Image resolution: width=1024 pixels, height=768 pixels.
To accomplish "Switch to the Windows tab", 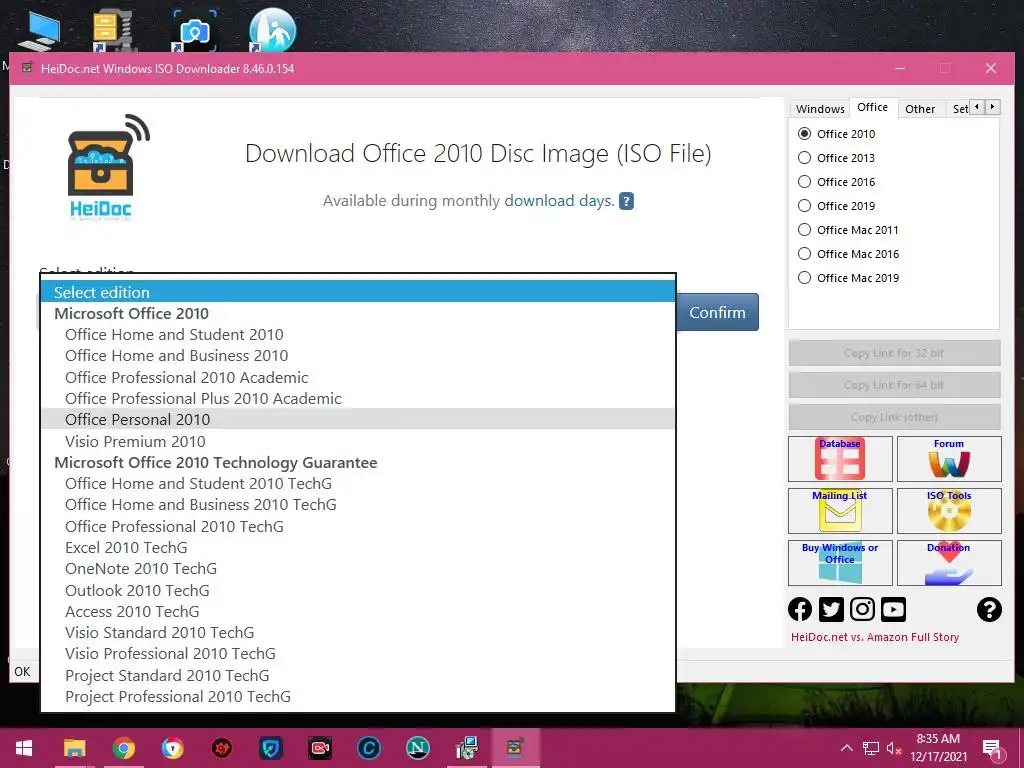I will 820,108.
